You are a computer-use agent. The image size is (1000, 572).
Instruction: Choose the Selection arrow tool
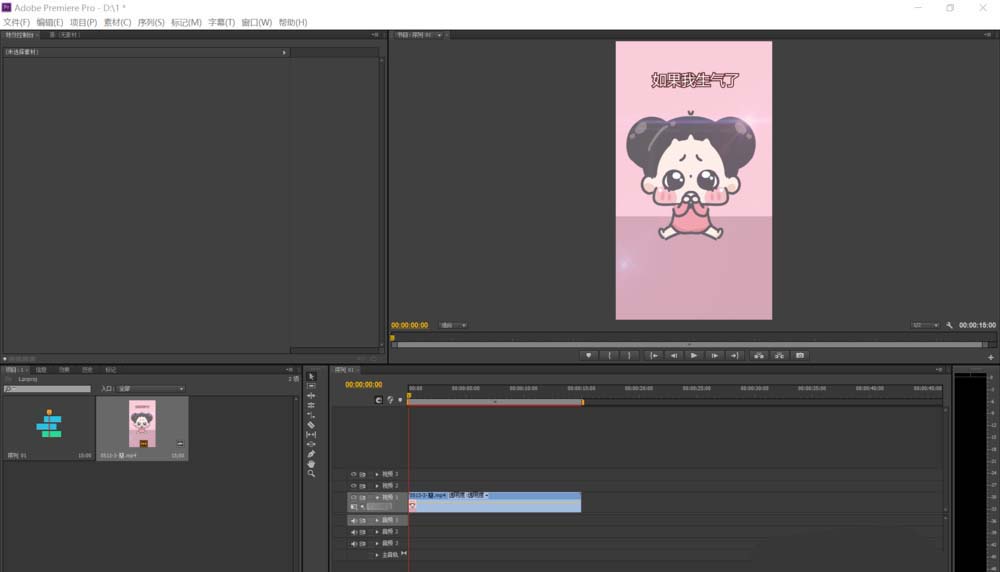tap(311, 376)
